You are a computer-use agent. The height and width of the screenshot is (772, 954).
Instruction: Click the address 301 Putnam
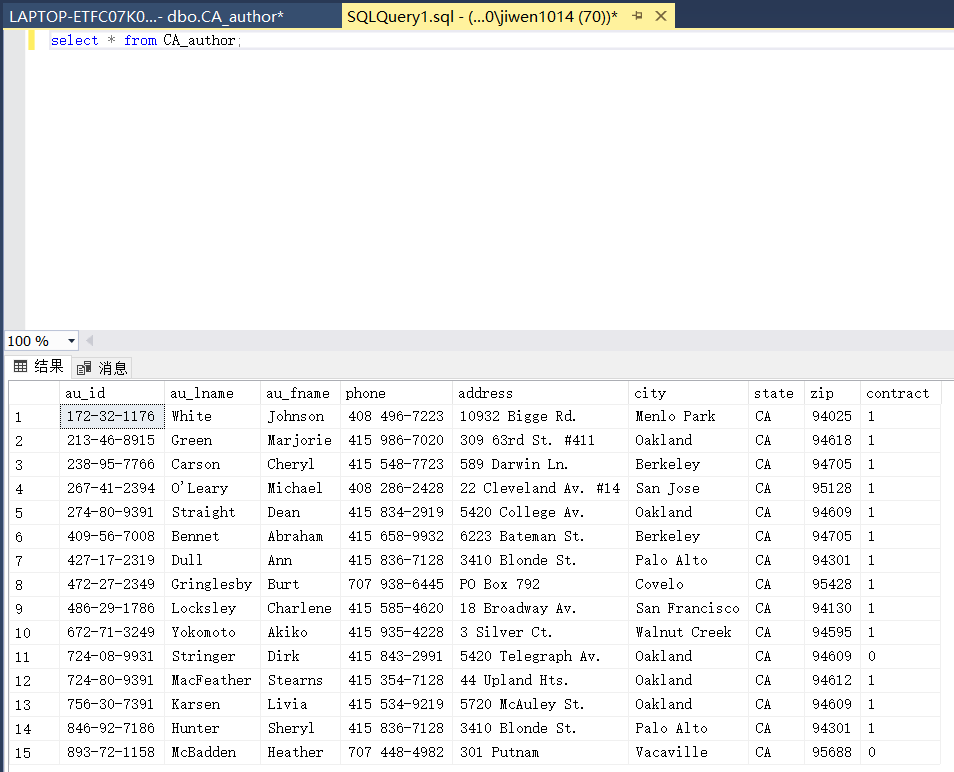[500, 752]
